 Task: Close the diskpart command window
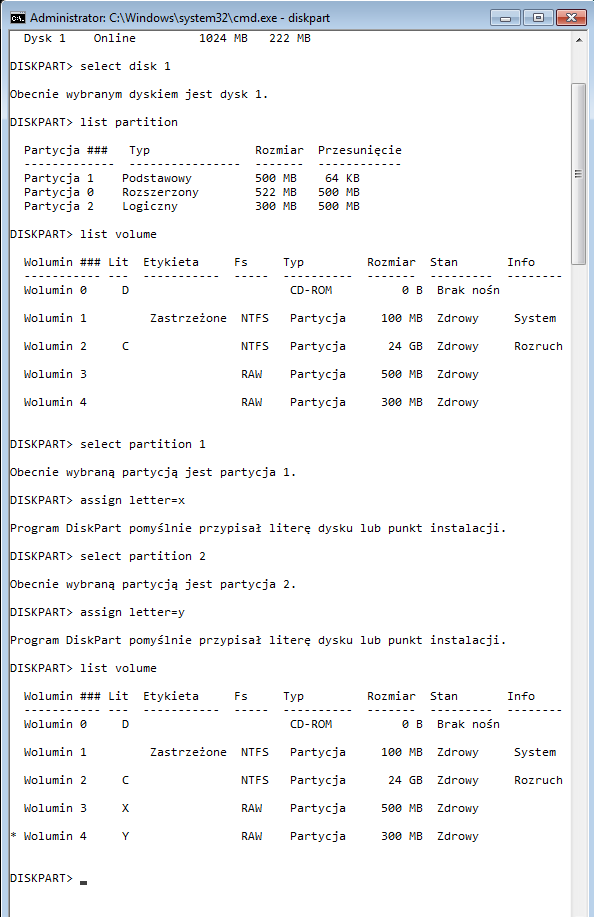click(x=571, y=18)
